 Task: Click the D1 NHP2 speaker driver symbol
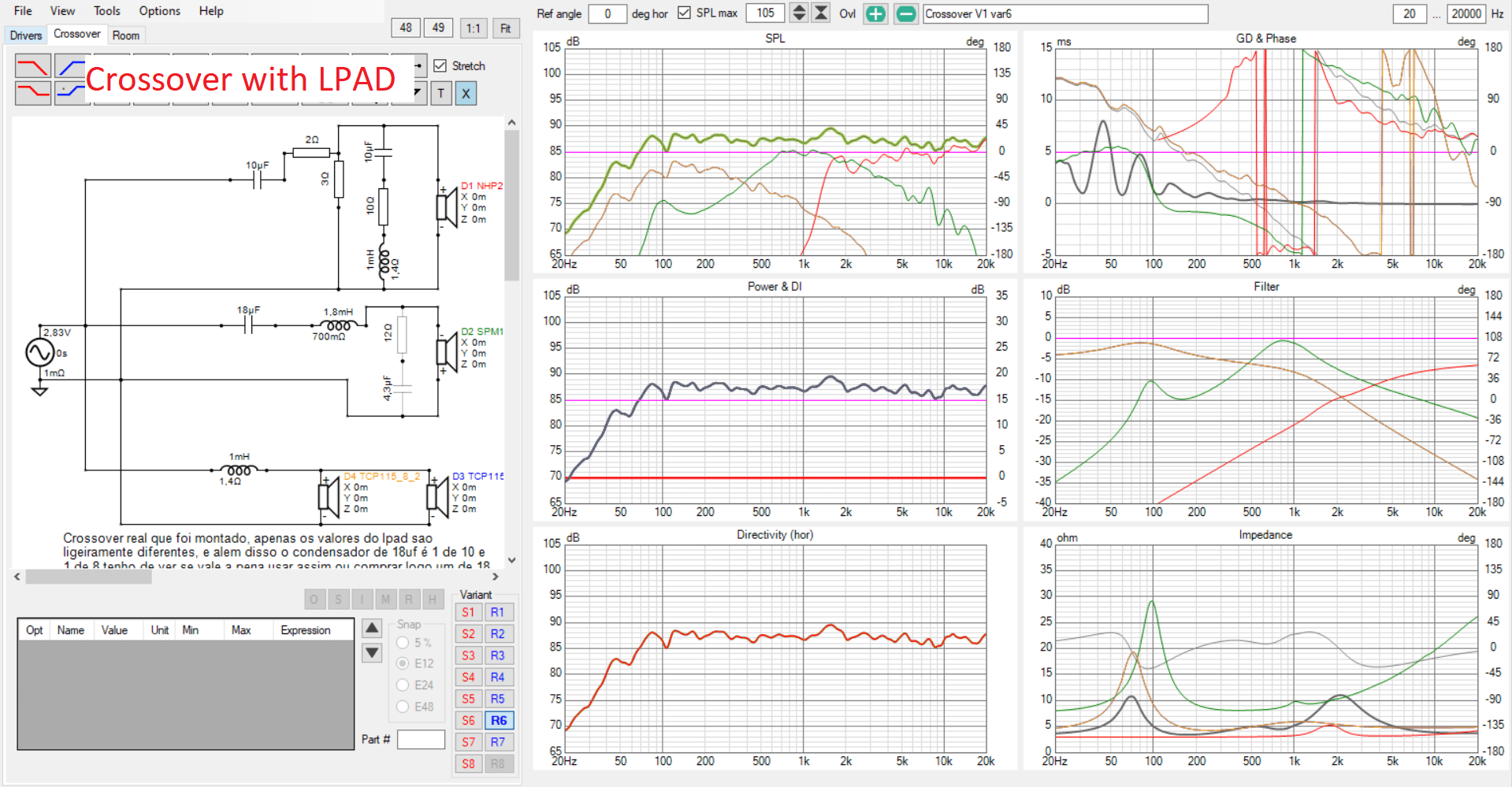pyautogui.click(x=447, y=206)
